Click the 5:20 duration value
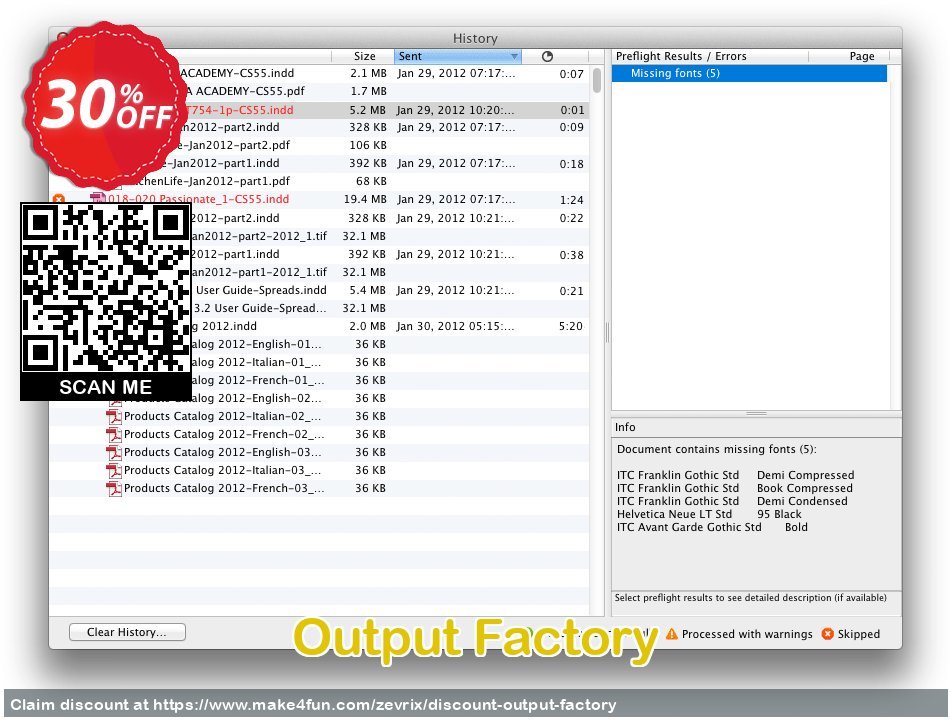951x720 pixels. point(571,326)
